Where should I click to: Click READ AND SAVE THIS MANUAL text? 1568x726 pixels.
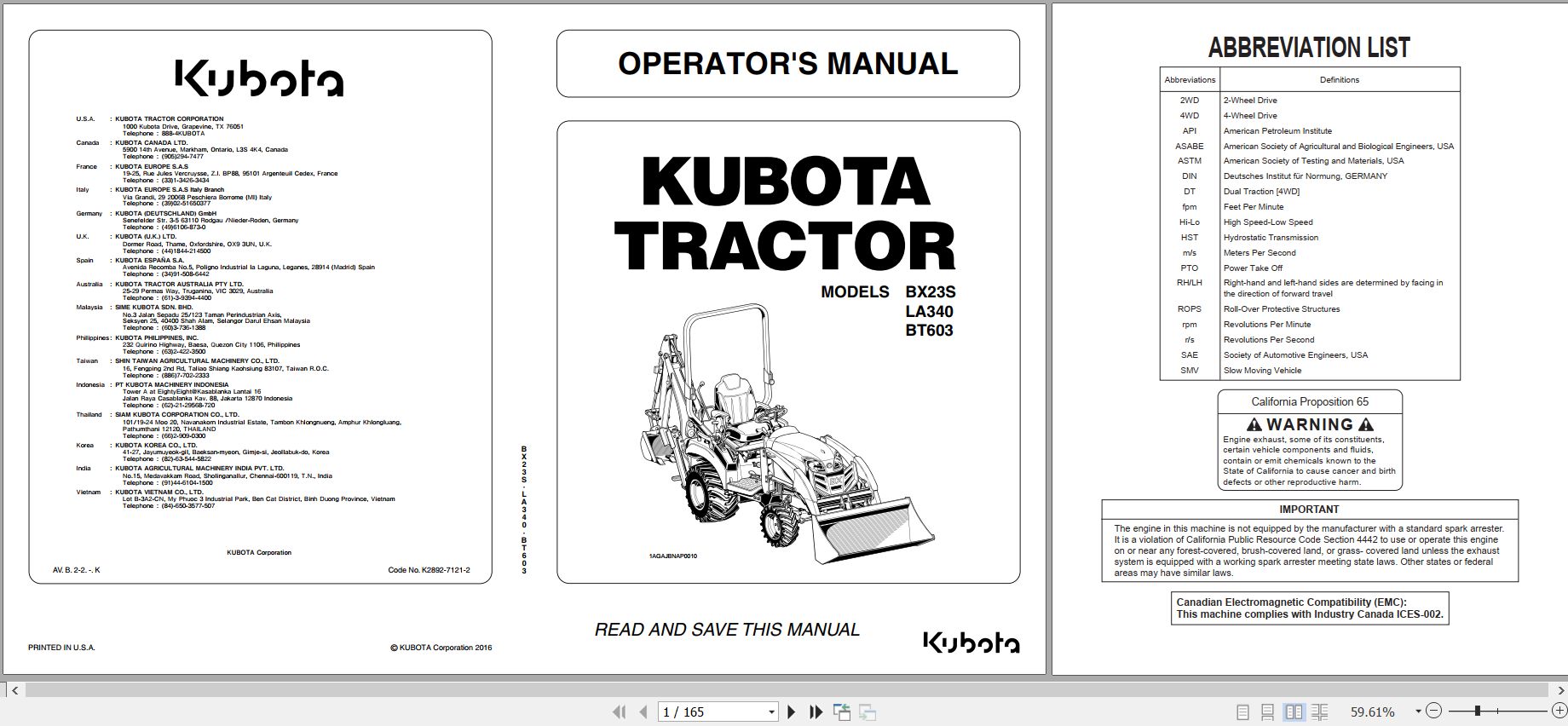click(x=727, y=630)
